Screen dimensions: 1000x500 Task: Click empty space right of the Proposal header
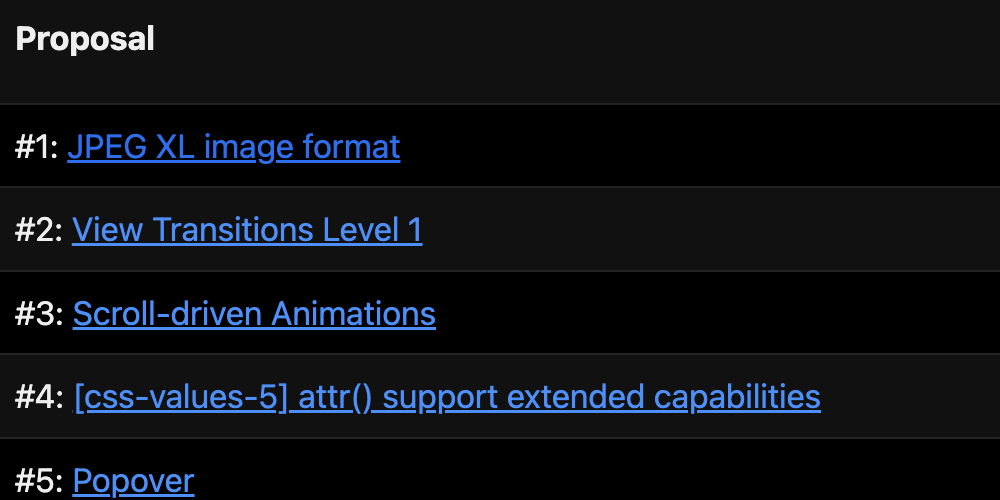click(600, 39)
